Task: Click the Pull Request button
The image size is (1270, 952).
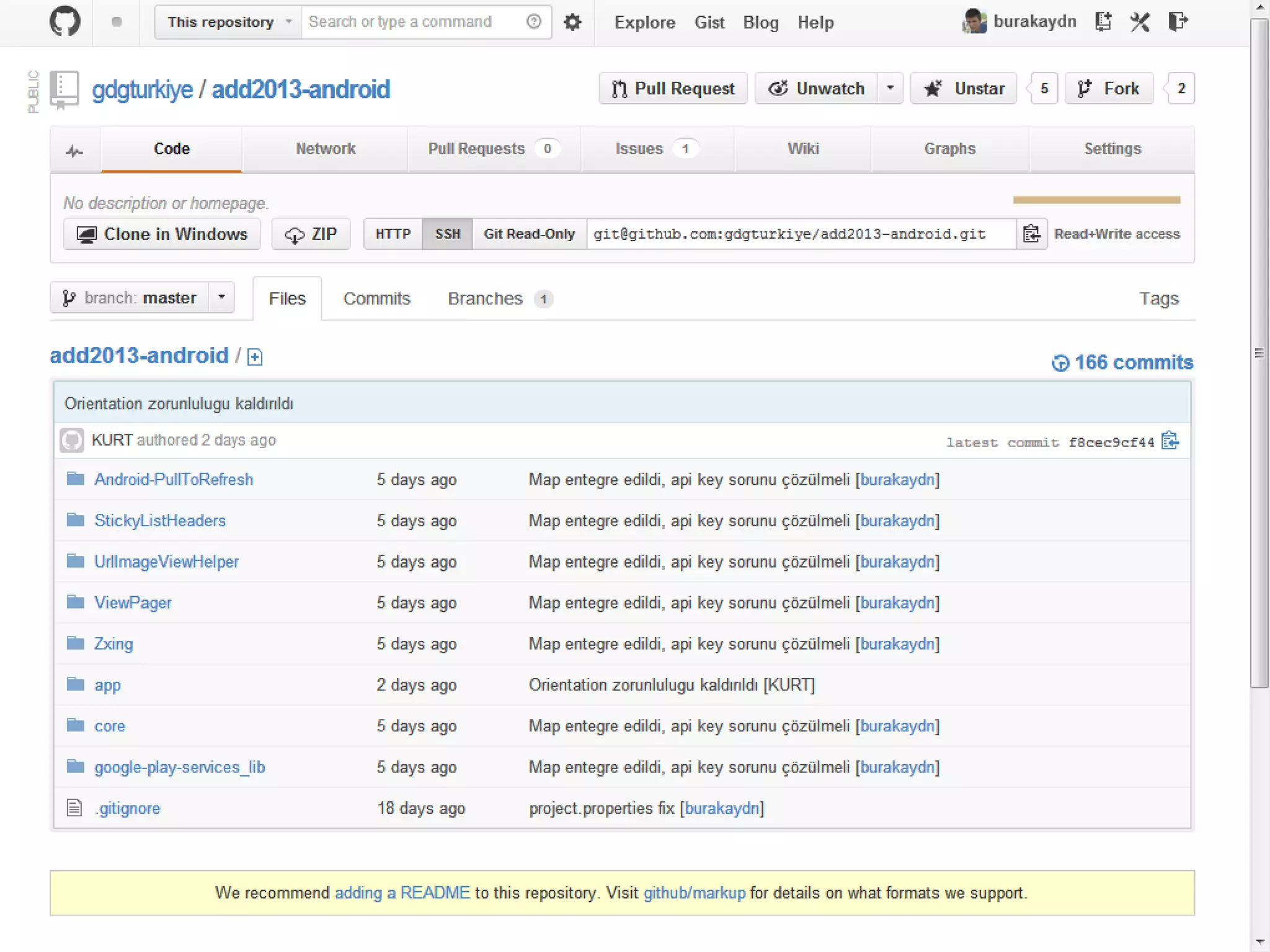Action: tap(673, 88)
